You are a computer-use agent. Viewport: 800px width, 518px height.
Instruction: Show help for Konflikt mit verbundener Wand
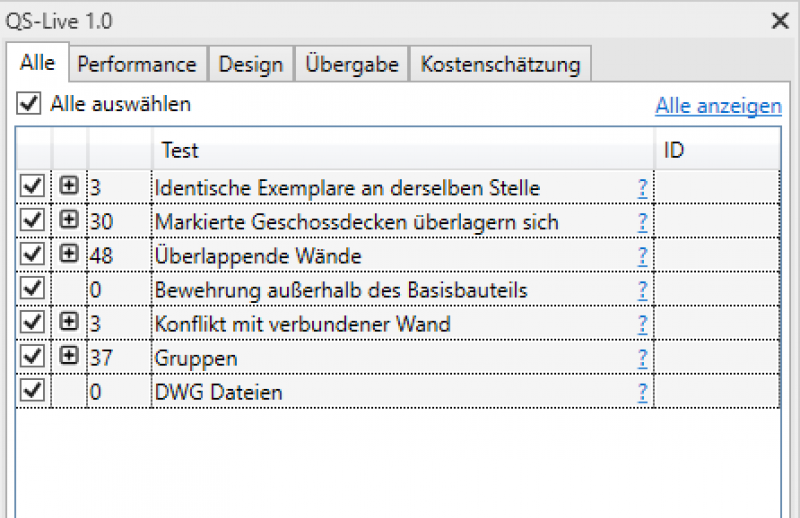tap(642, 324)
